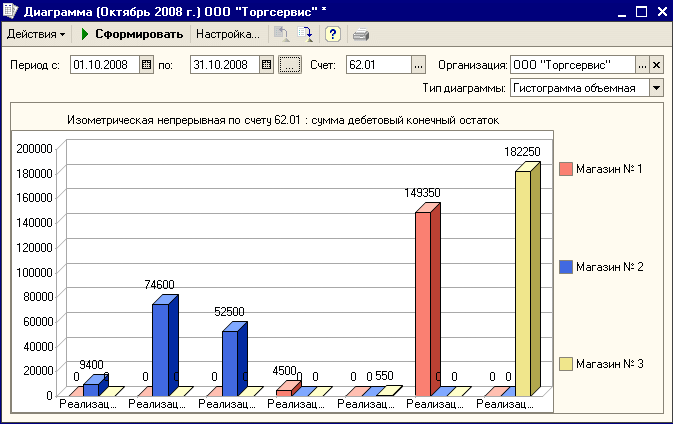Click the period start date field 01.10.2008
The image size is (673, 424).
(105, 65)
